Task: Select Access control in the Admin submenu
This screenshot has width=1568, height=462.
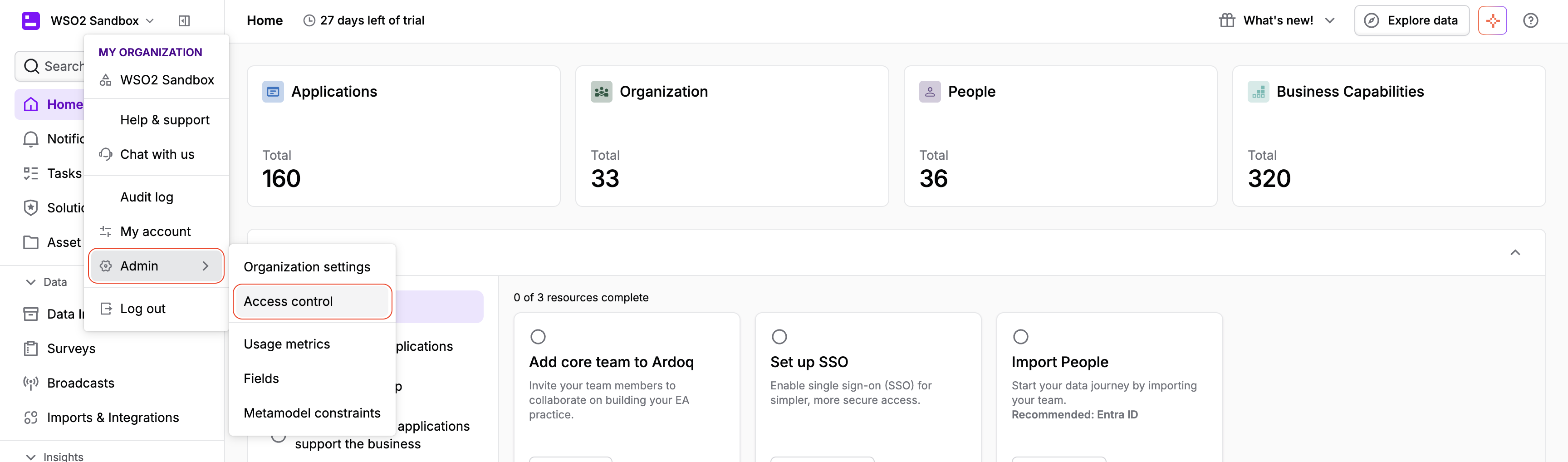Action: [x=312, y=301]
